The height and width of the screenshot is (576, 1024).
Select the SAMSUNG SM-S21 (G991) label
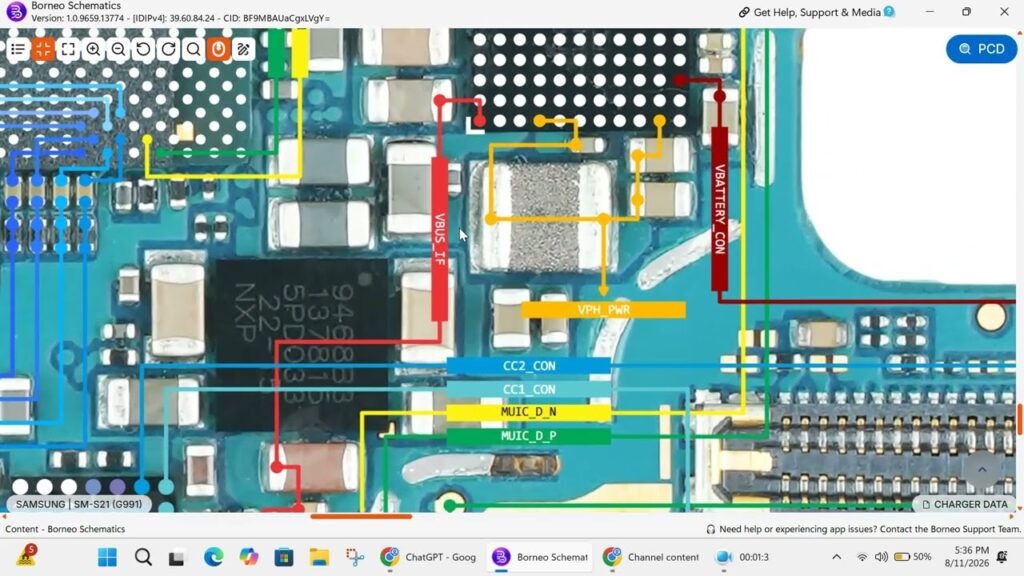pos(78,504)
